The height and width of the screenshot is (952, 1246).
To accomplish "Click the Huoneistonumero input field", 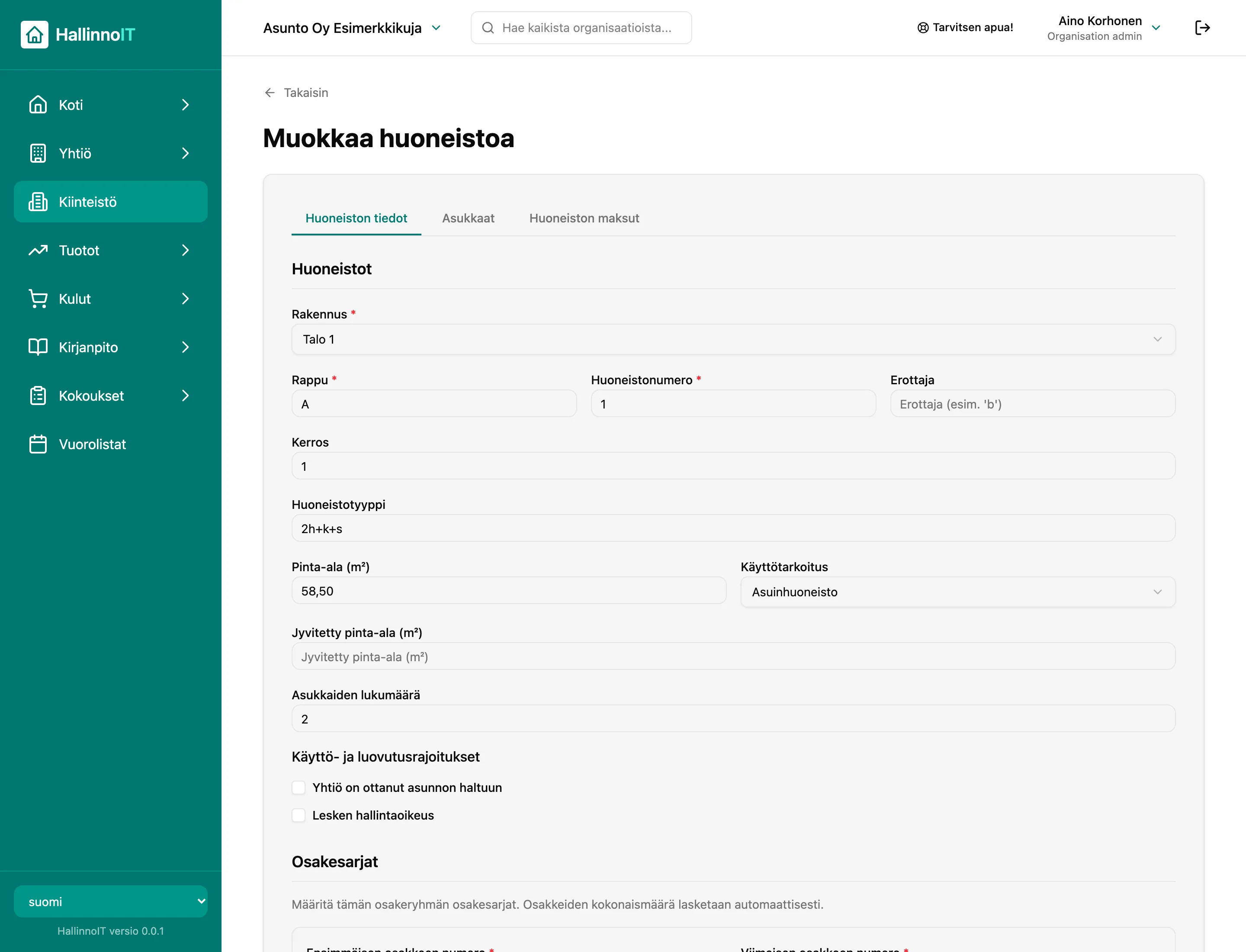I will [733, 404].
